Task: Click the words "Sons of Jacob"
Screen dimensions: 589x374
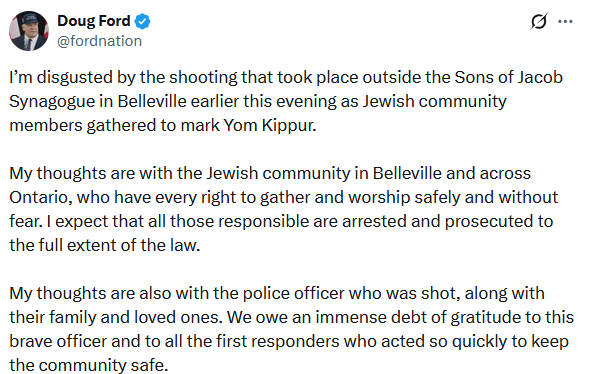Action: (x=509, y=77)
